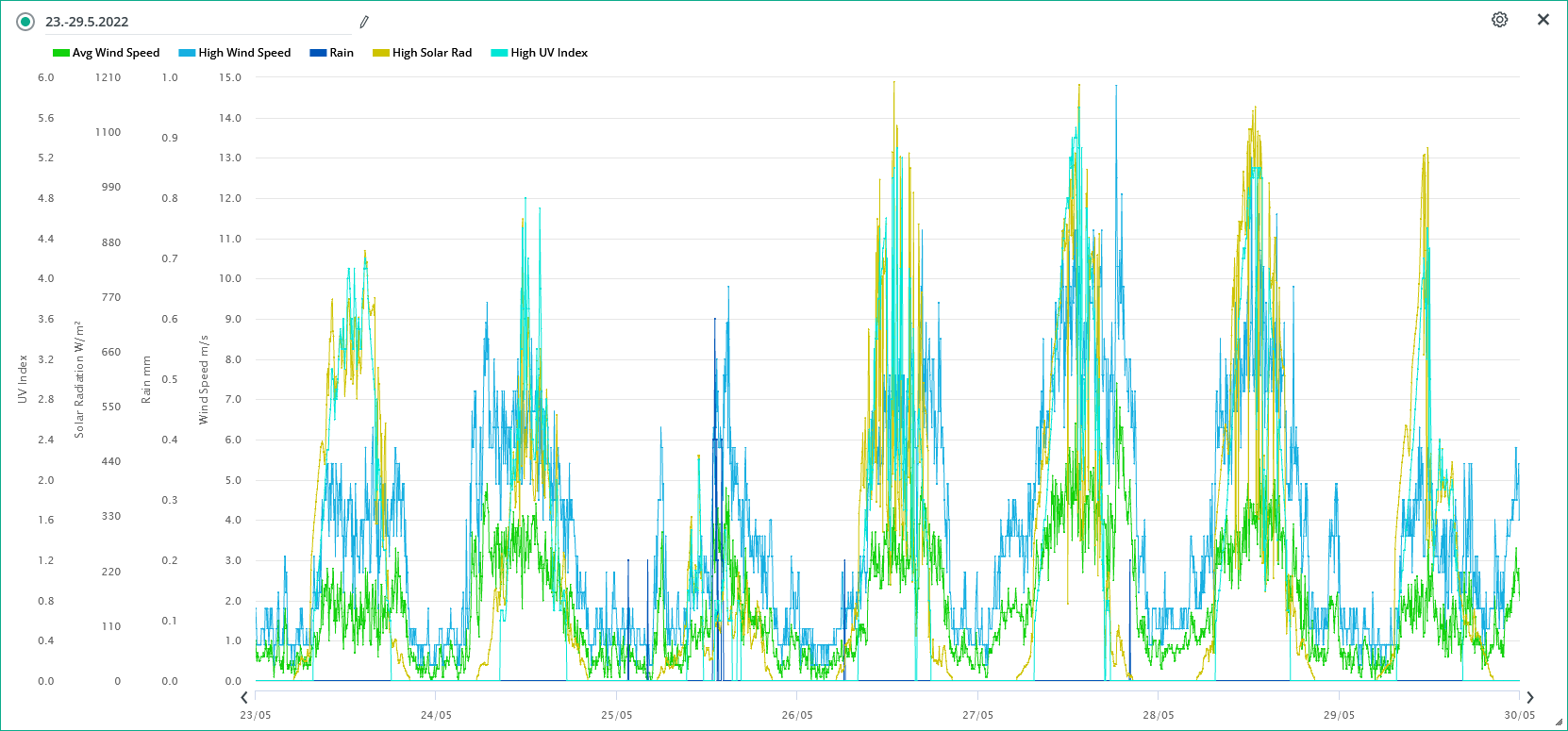Click the resize grip in bottom corner
The image size is (1568, 731).
pos(1559,723)
